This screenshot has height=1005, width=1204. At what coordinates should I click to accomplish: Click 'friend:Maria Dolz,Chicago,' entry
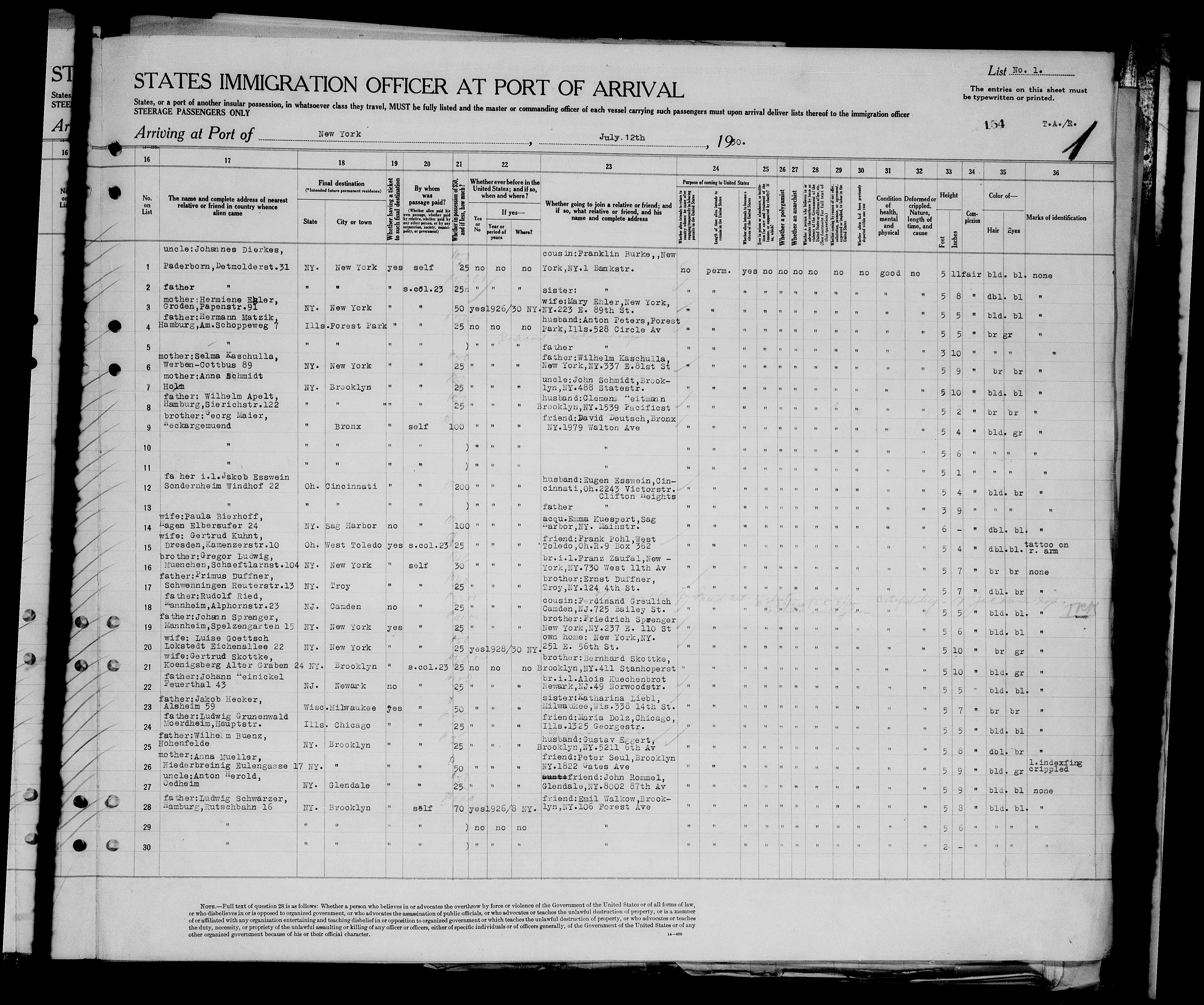[x=609, y=718]
